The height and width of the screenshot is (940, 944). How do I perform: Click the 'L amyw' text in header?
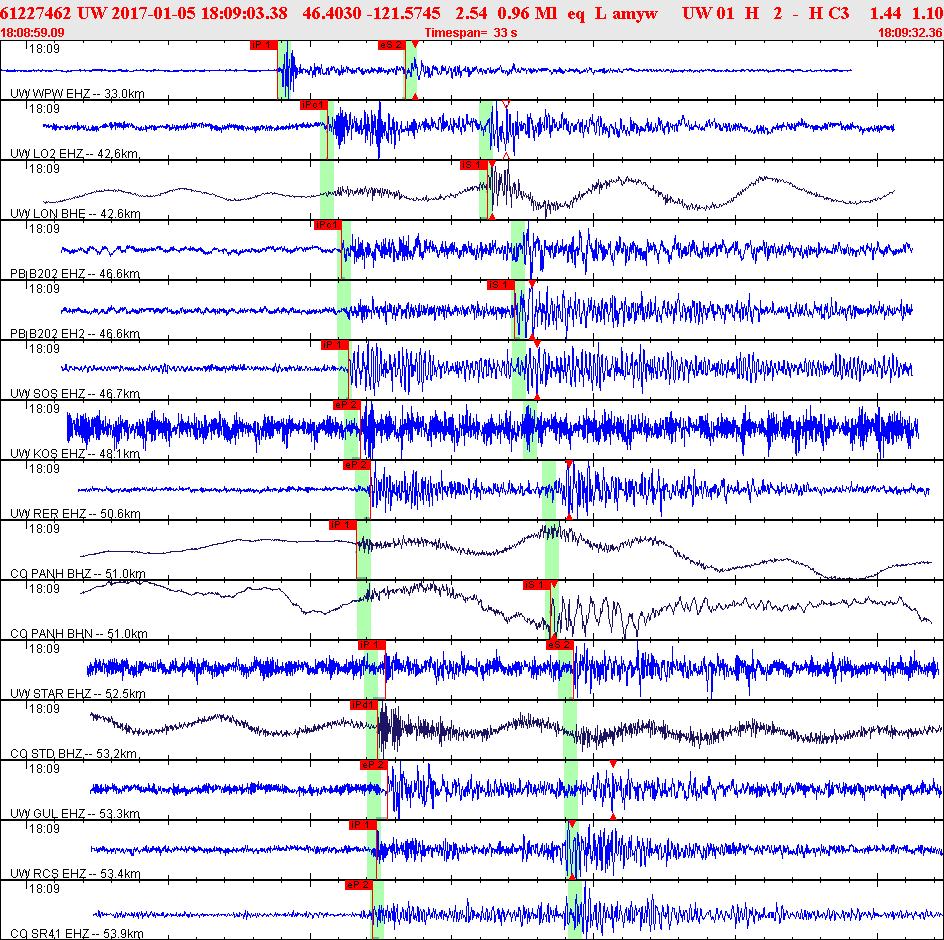click(x=626, y=14)
